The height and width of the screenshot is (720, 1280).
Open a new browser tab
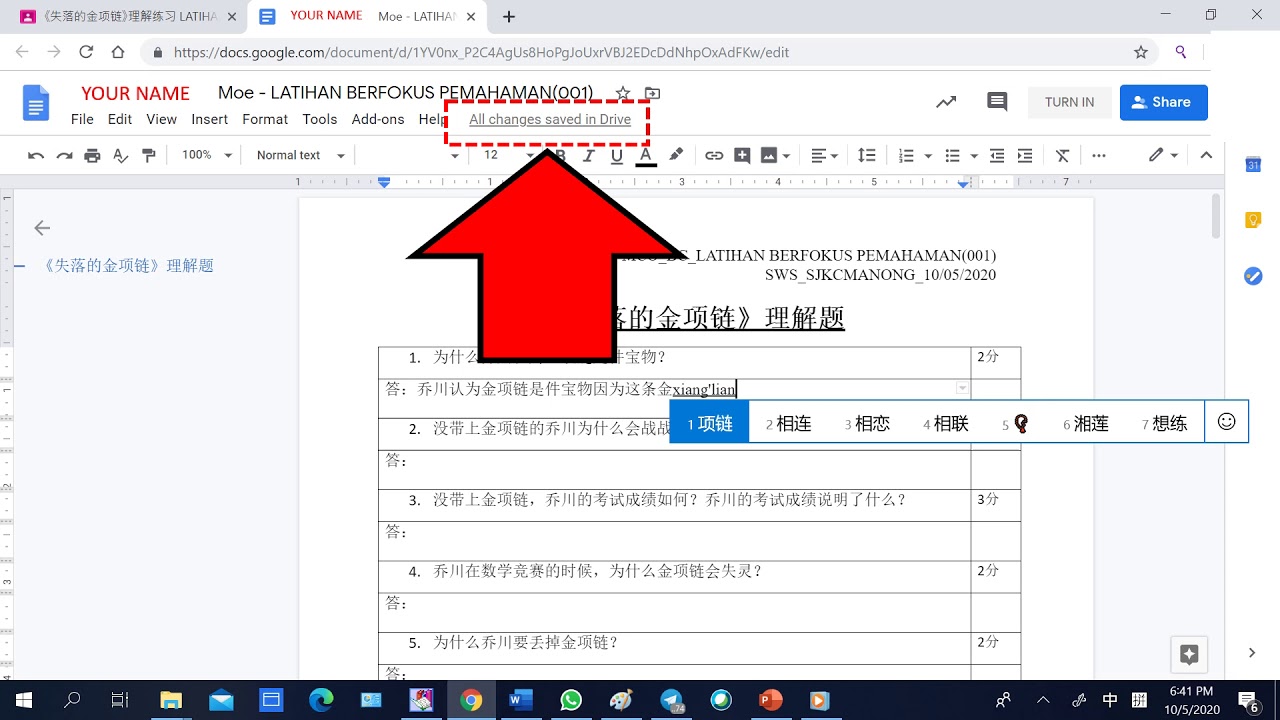coord(509,17)
